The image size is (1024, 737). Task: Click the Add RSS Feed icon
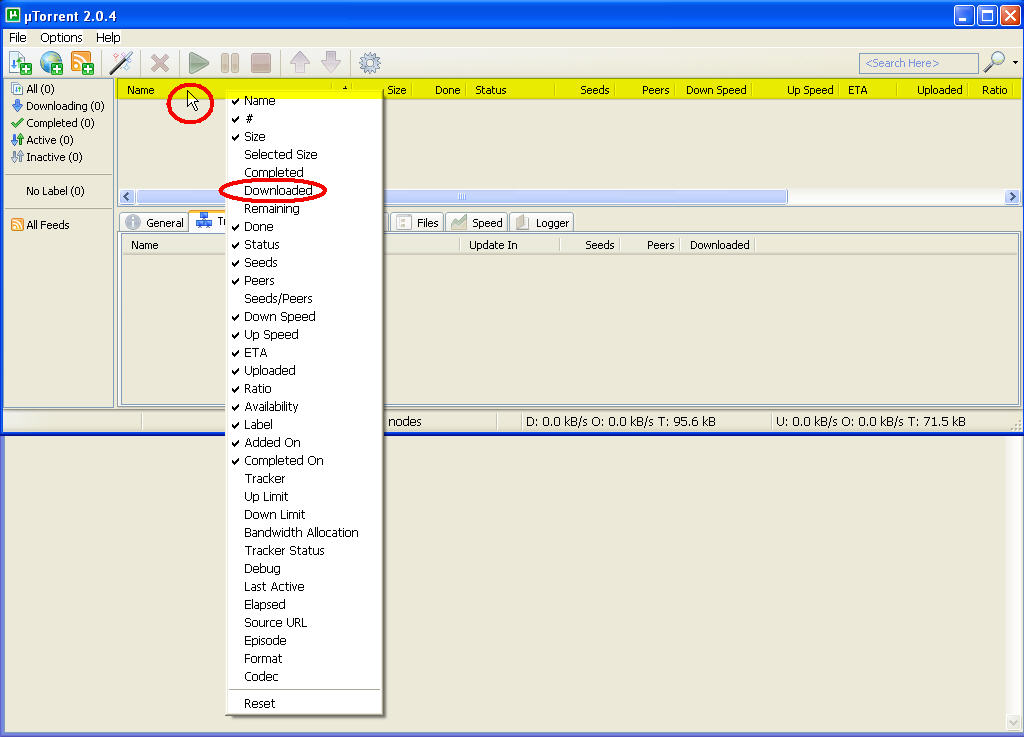pyautogui.click(x=82, y=63)
